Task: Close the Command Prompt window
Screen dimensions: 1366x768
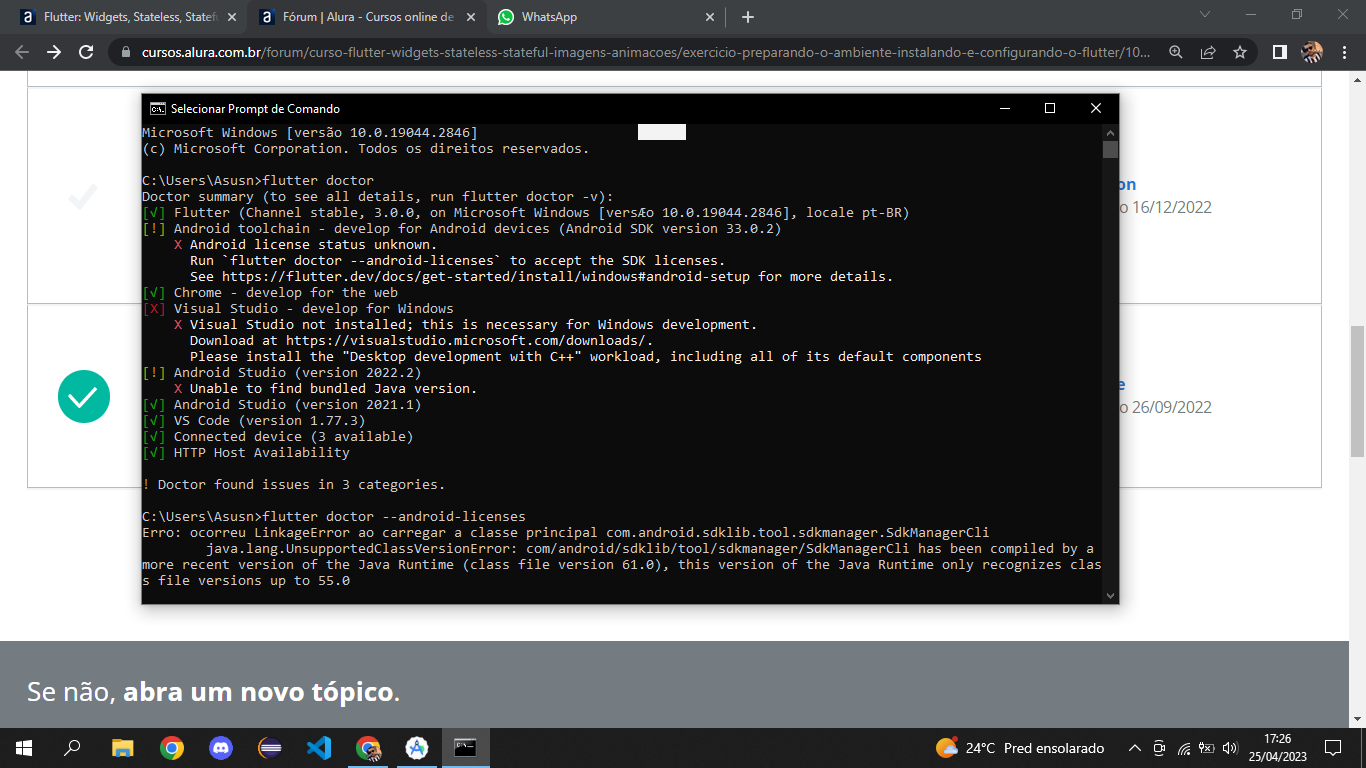Action: 1096,108
